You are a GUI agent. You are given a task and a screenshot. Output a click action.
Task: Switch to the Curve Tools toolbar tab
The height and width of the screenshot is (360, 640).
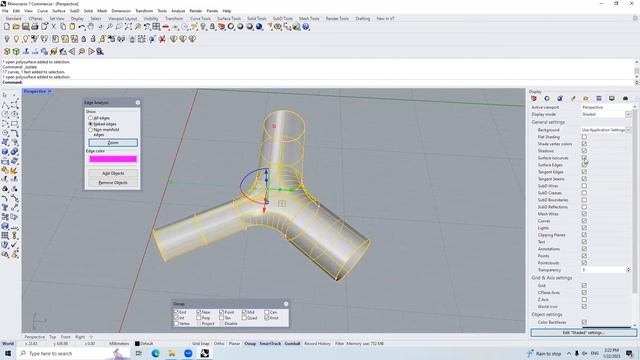(200, 19)
